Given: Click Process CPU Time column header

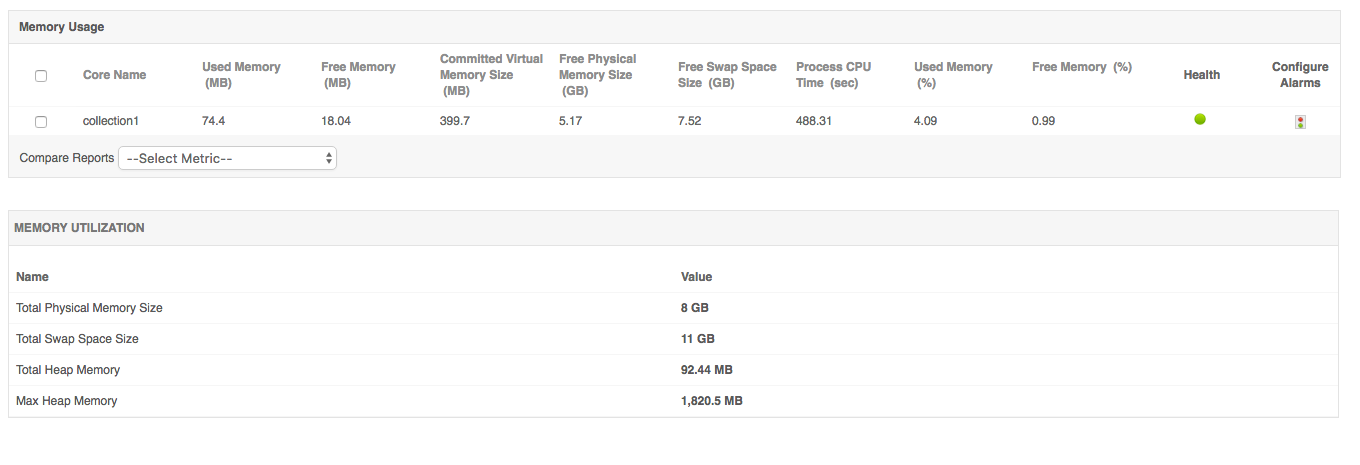Looking at the screenshot, I should click(833, 75).
